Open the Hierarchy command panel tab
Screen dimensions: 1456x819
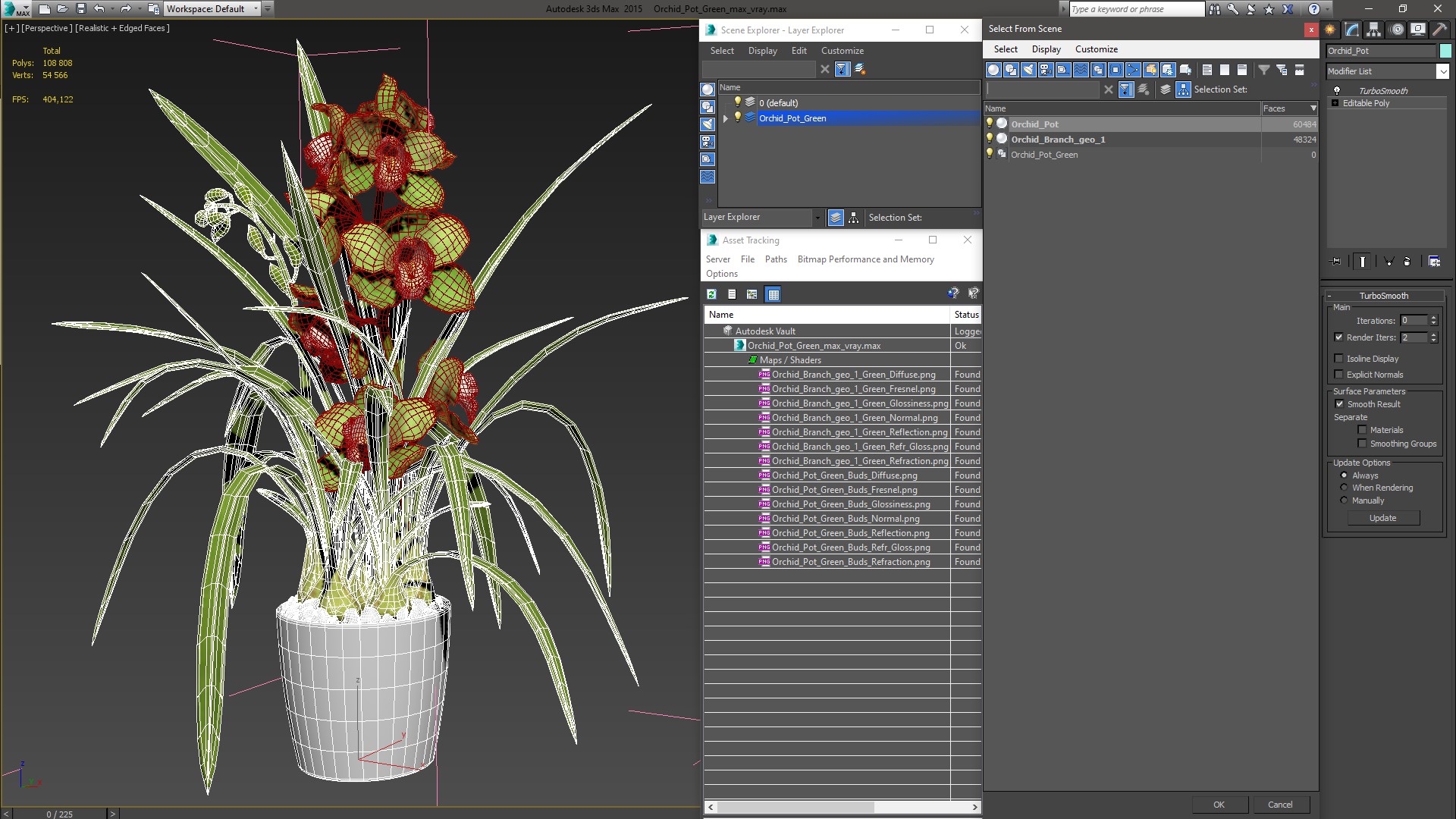click(1373, 30)
